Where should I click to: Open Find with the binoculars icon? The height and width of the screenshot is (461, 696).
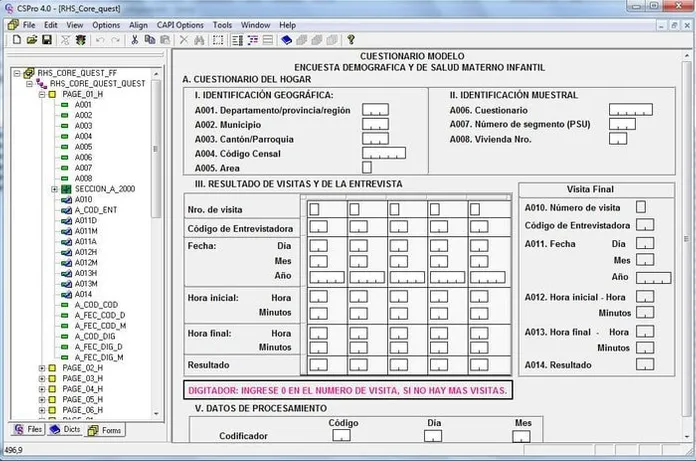[199, 40]
